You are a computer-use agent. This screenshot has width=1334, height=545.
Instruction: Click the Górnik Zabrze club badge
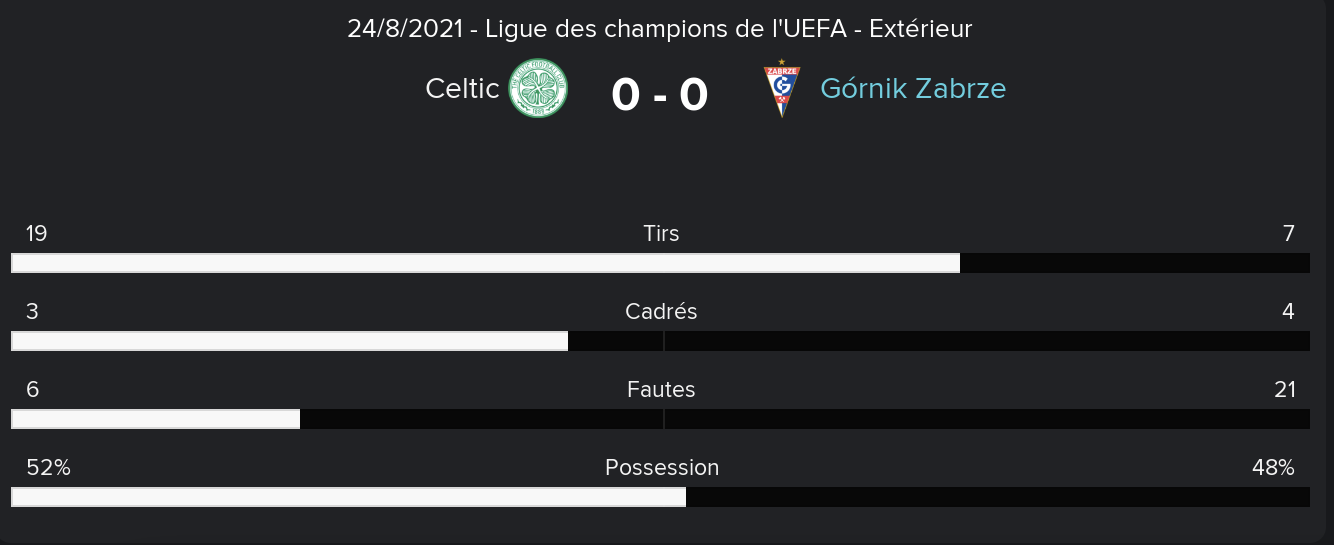782,88
